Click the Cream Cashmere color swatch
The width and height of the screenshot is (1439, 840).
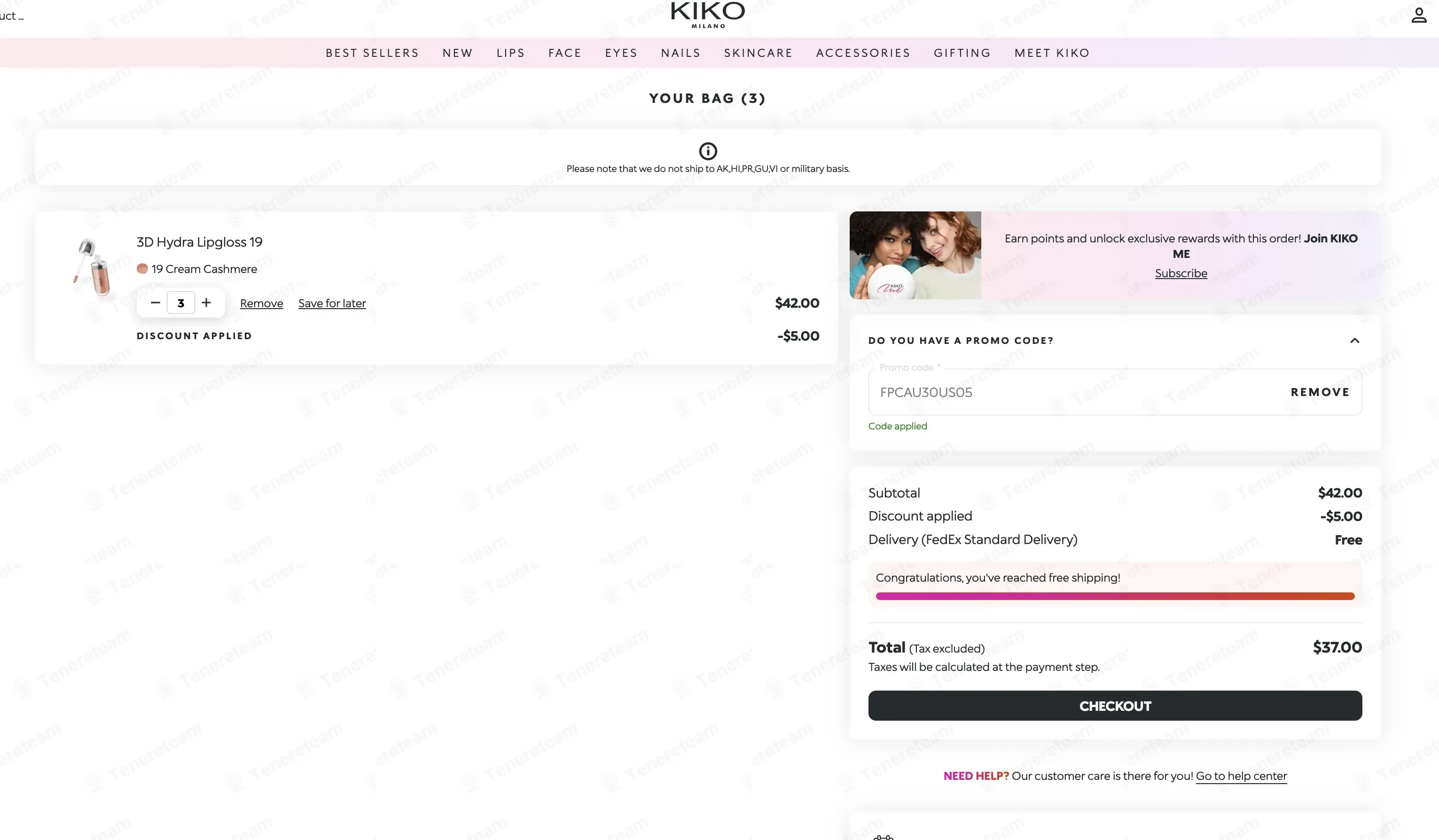click(142, 269)
